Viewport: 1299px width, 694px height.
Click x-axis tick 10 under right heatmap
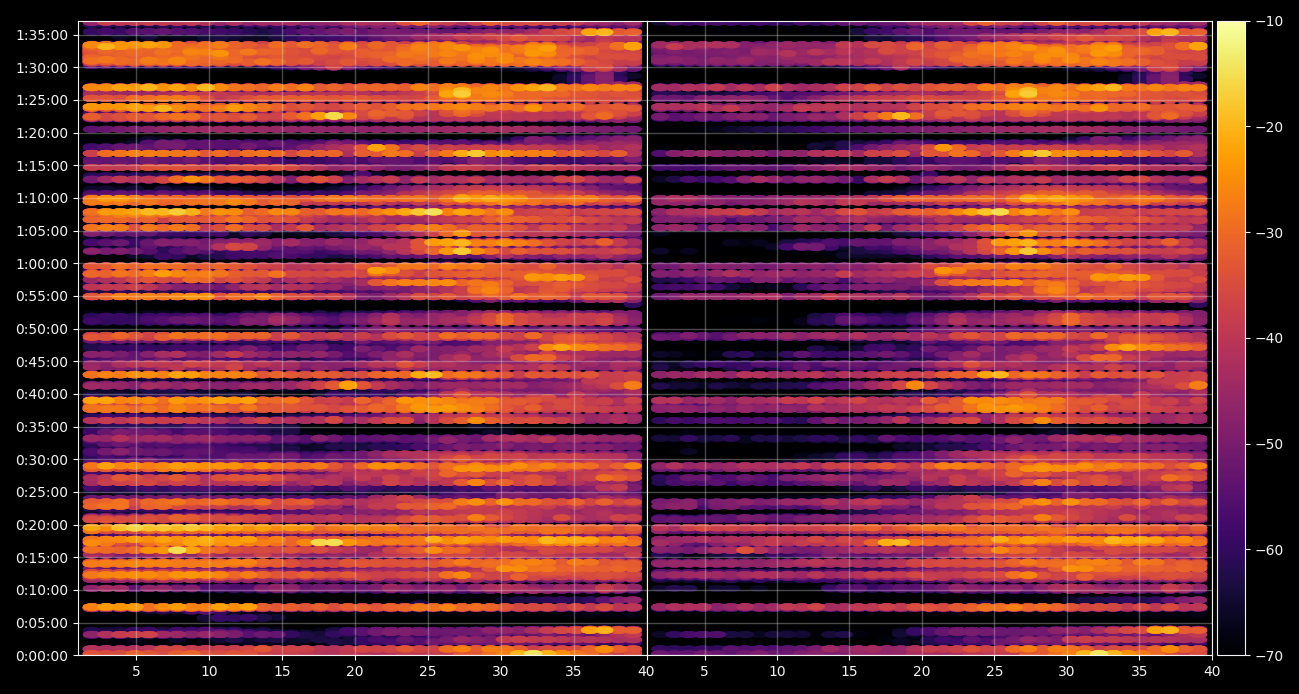777,672
